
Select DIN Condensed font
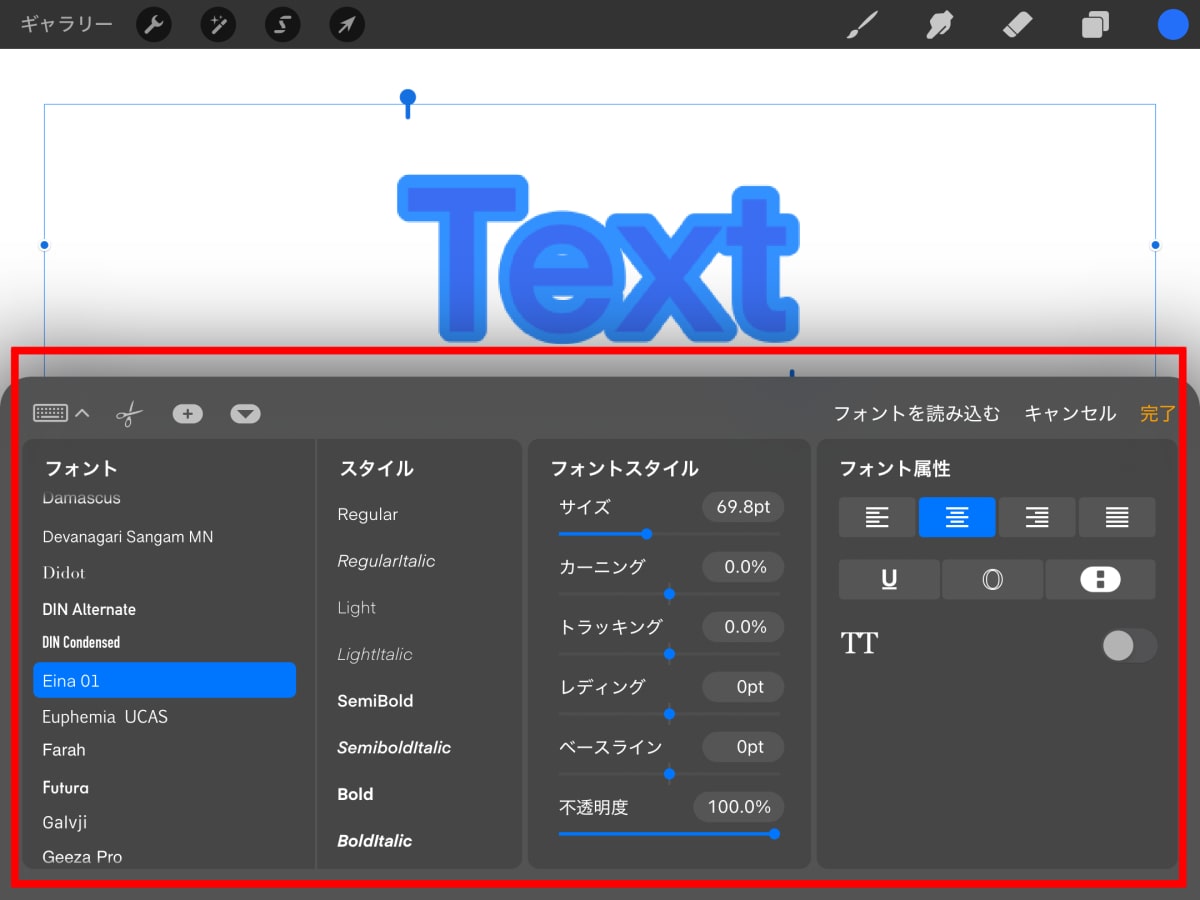coord(81,642)
